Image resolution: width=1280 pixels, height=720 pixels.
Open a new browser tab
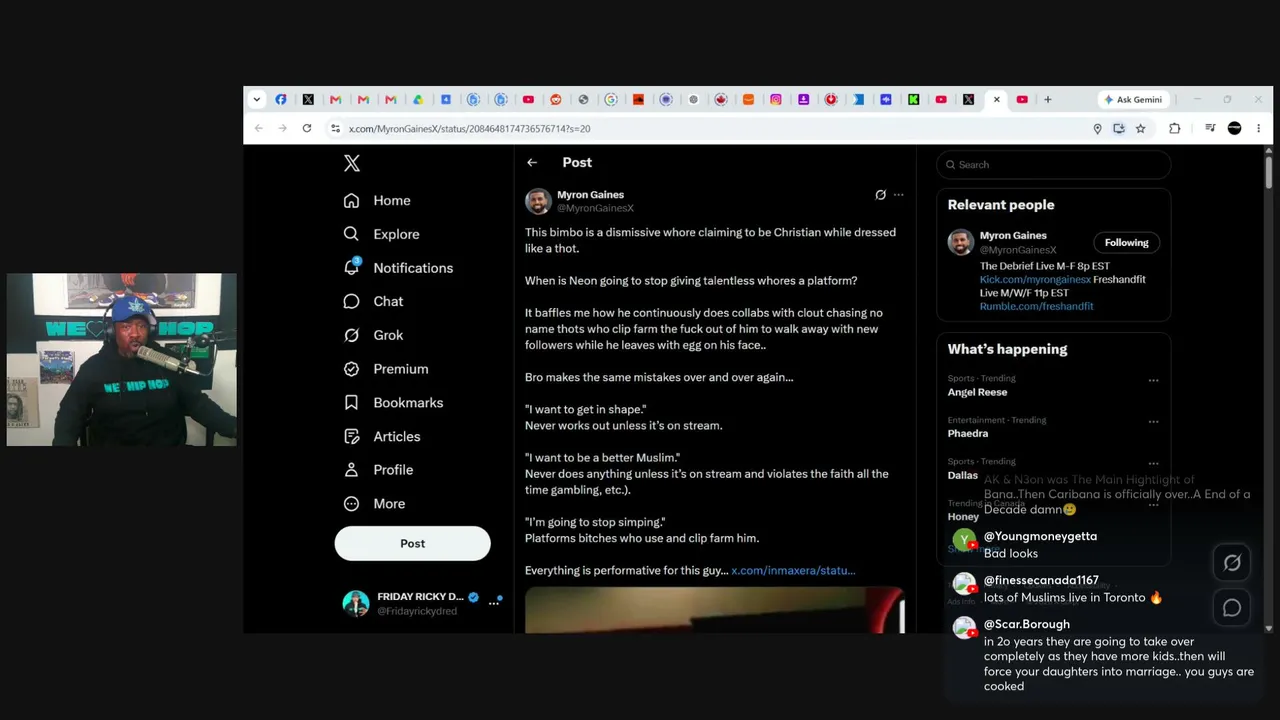pos(1048,99)
